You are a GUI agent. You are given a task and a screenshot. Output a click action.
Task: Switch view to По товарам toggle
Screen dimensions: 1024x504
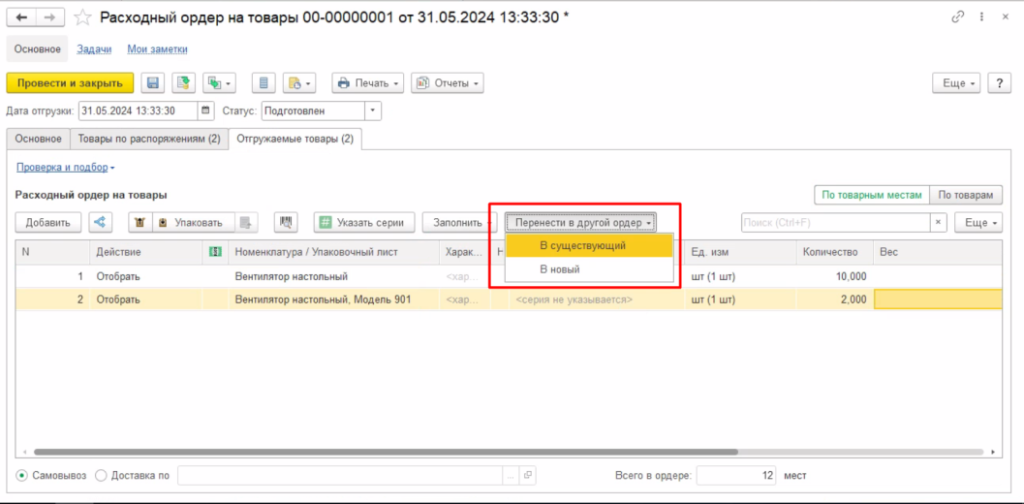pyautogui.click(x=965, y=196)
